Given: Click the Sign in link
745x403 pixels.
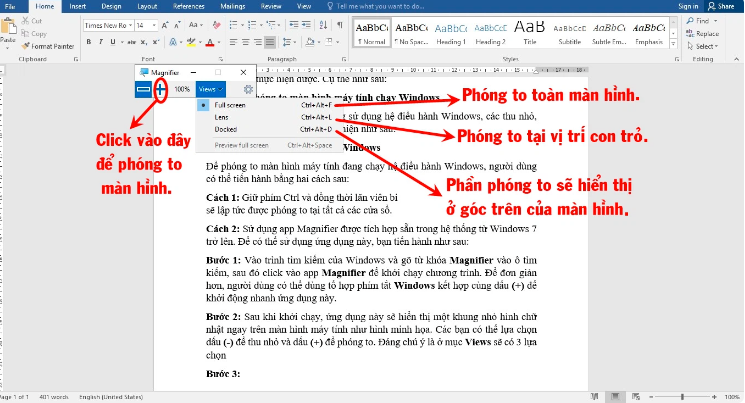Looking at the screenshot, I should [688, 6].
